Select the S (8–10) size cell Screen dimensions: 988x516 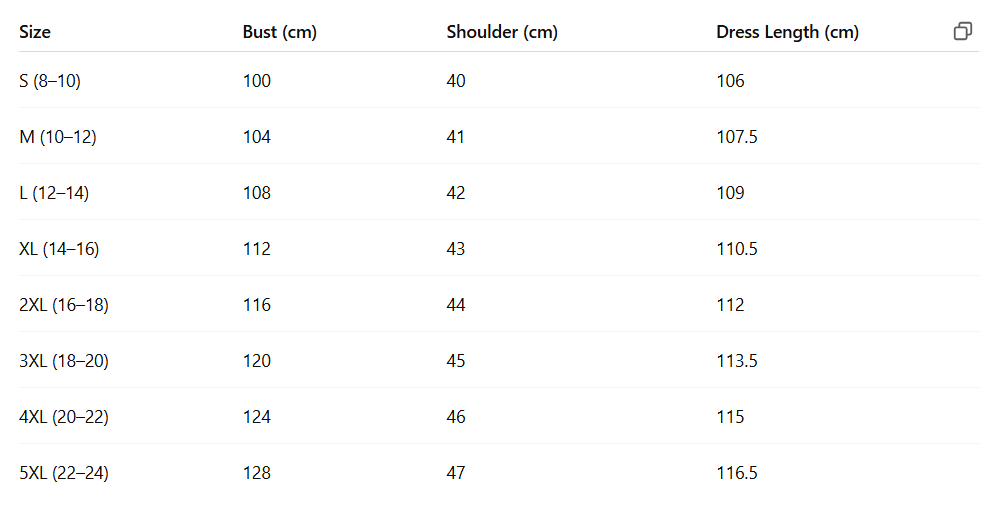[50, 81]
